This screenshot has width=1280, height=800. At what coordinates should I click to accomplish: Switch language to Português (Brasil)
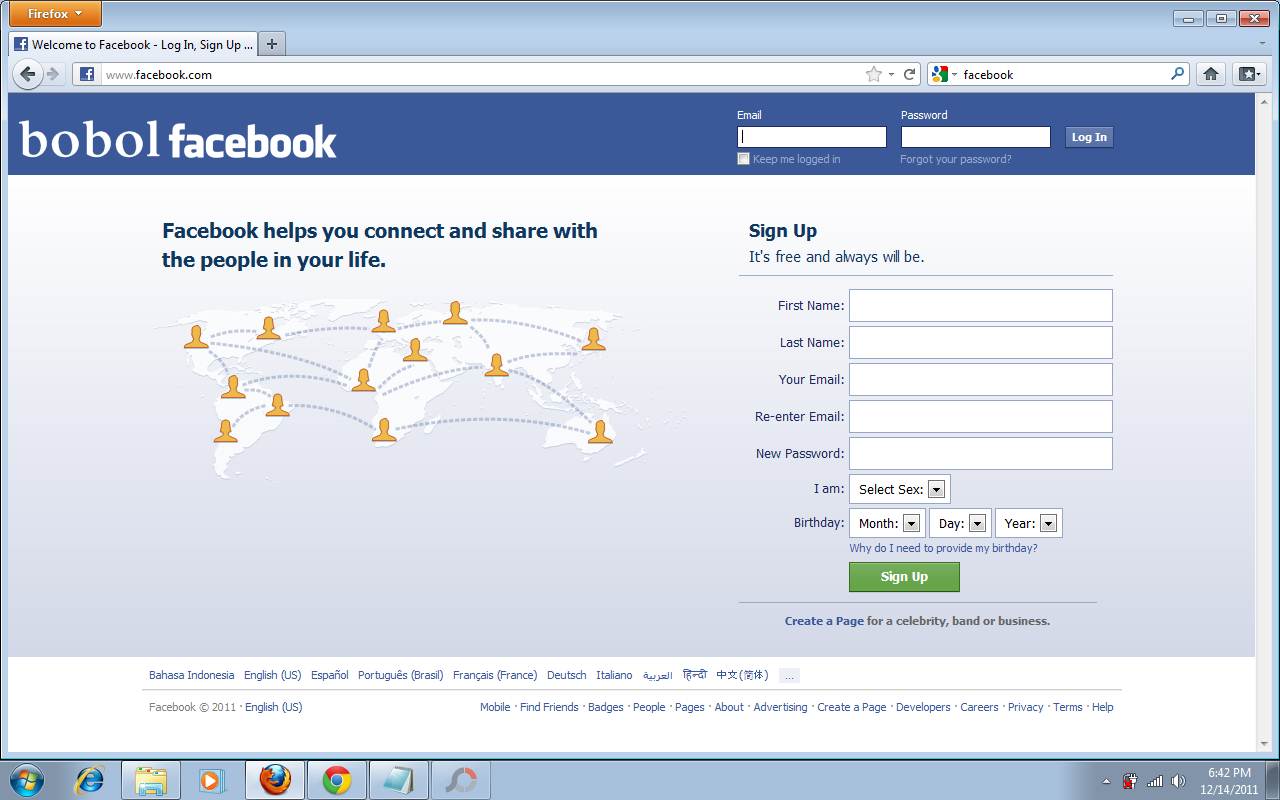point(400,675)
